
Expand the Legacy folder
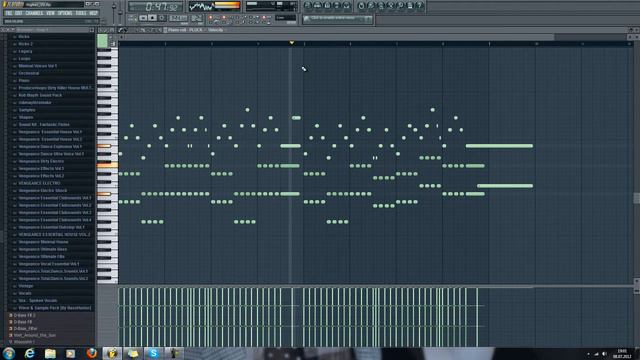tap(25, 51)
